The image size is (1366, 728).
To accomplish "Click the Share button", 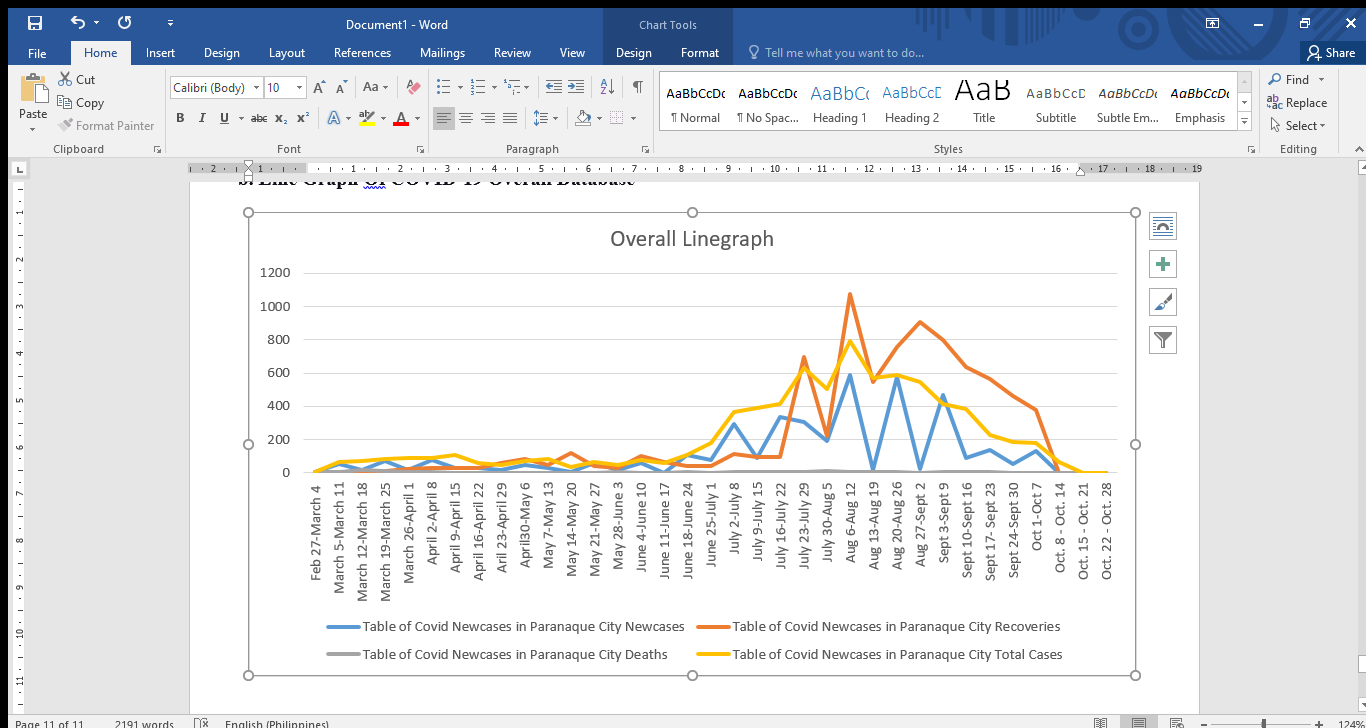I will (x=1330, y=53).
